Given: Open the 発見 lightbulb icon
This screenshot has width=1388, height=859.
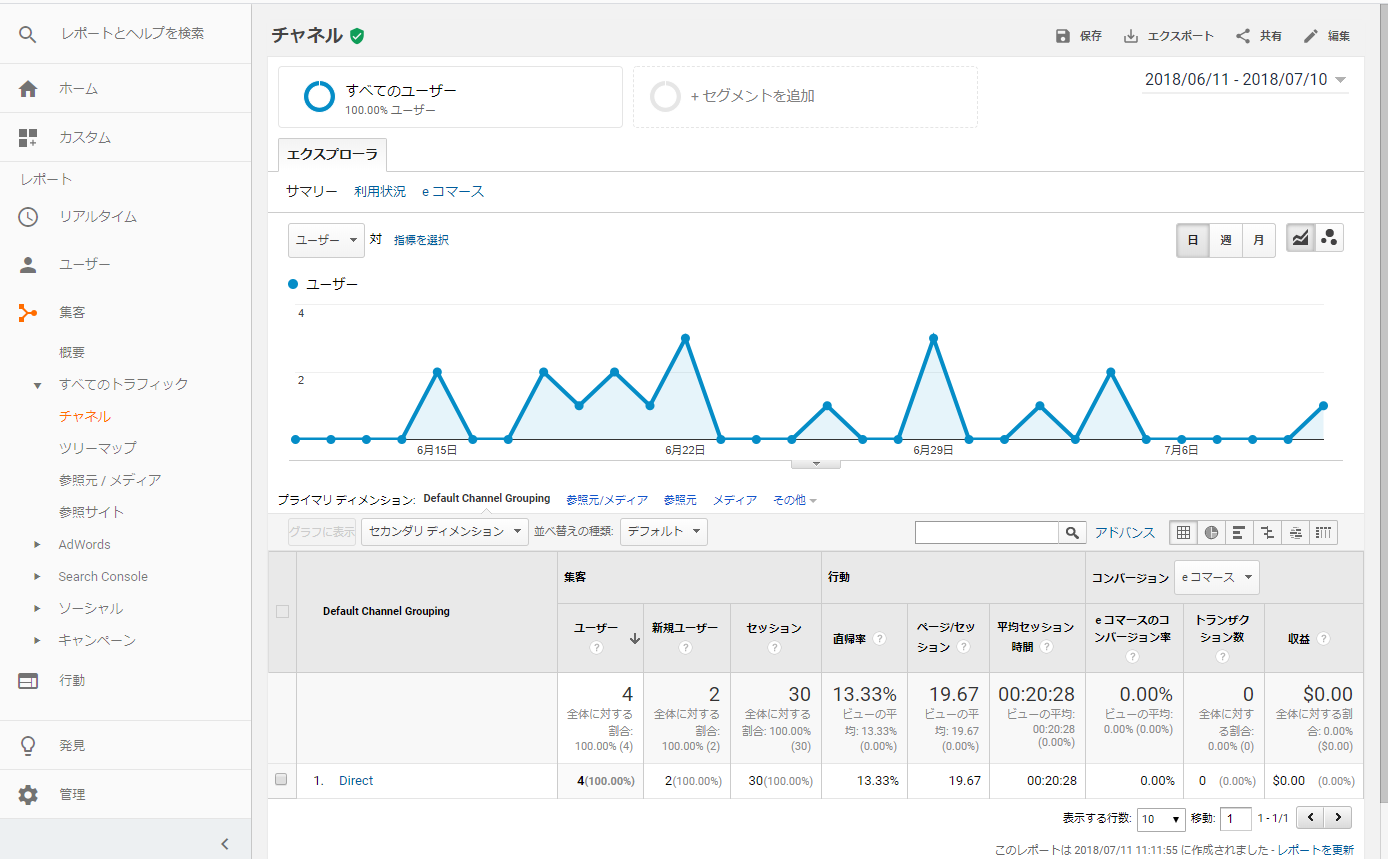Looking at the screenshot, I should click(28, 746).
